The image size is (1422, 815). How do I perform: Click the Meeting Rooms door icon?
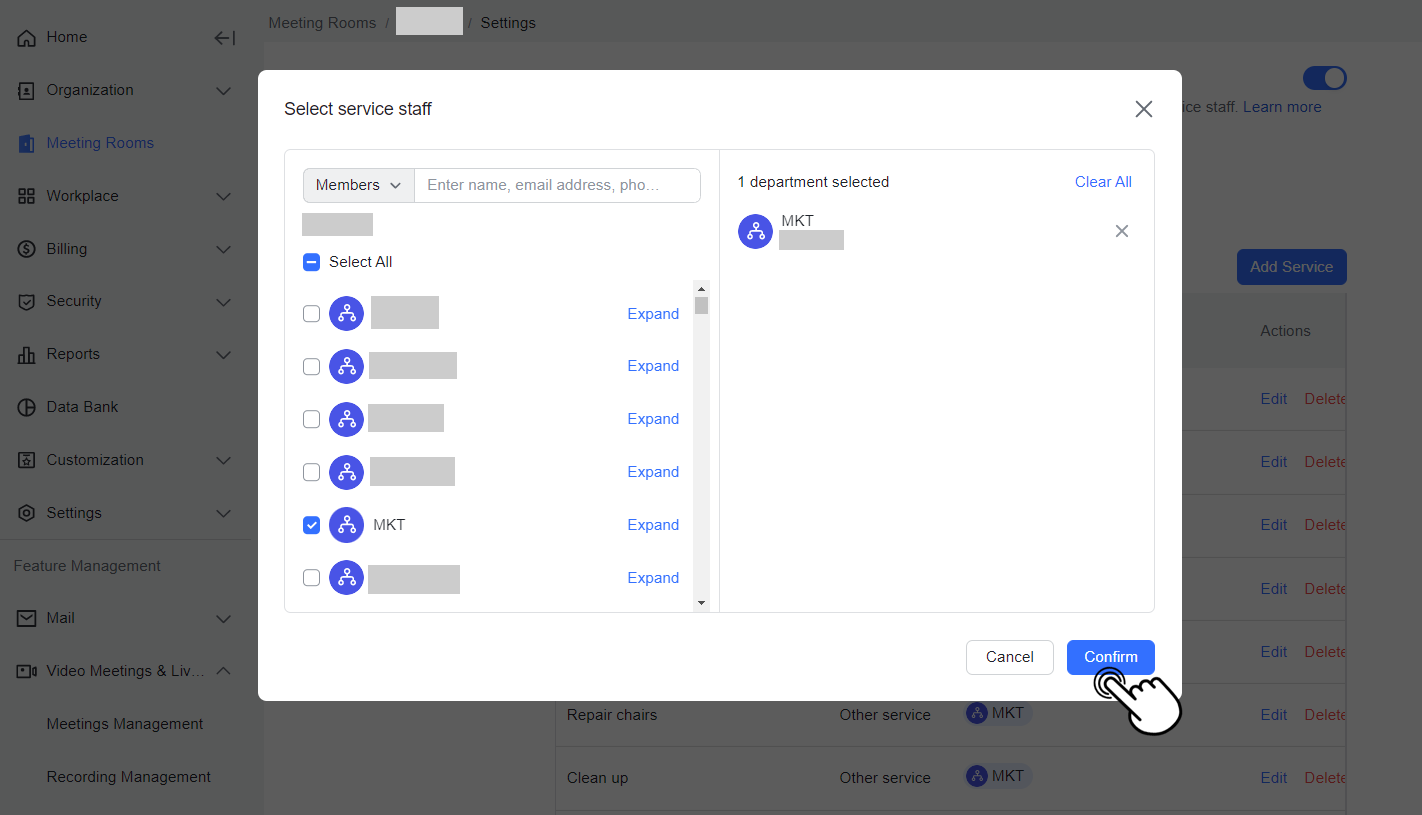coord(27,144)
